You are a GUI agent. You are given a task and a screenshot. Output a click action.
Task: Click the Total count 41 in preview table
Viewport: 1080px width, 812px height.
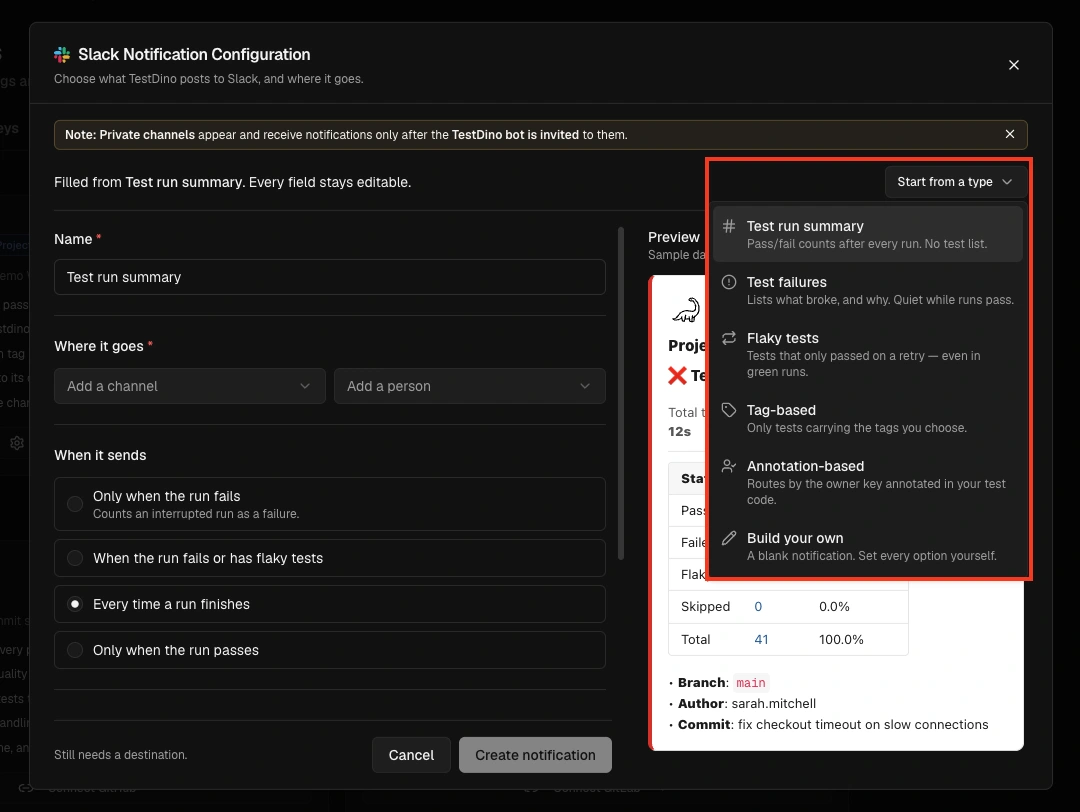[761, 639]
